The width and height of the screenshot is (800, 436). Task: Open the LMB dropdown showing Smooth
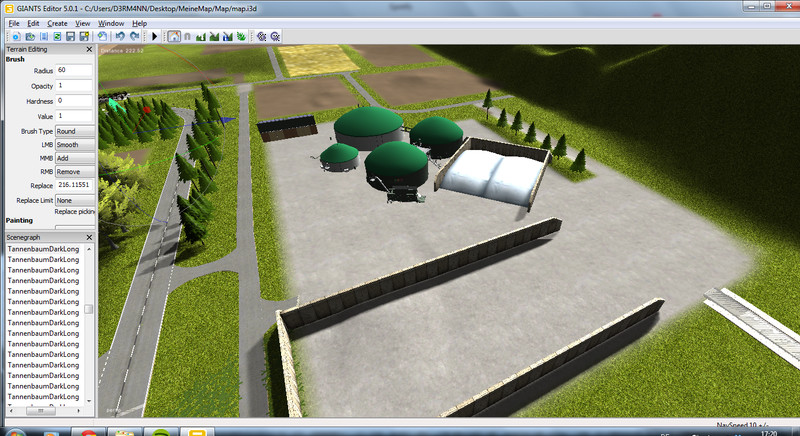coord(75,145)
